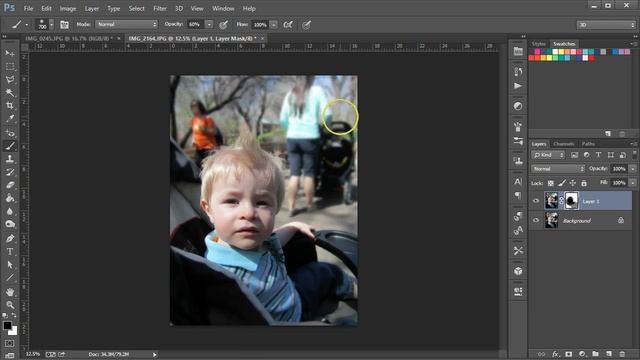Open the layer blend mode dropdown
This screenshot has height=360, width=640.
(558, 169)
